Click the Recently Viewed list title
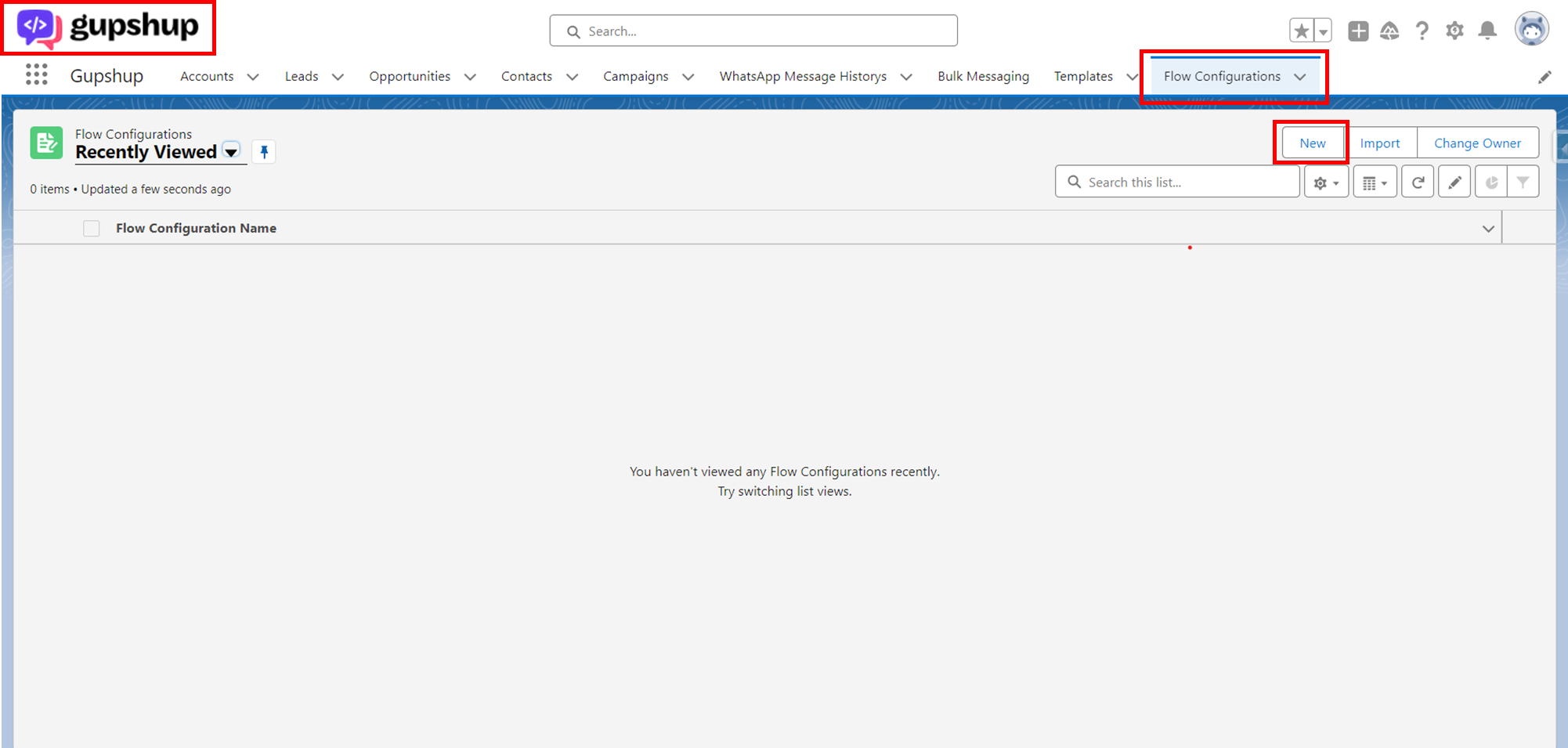Image resolution: width=1568 pixels, height=748 pixels. (146, 152)
